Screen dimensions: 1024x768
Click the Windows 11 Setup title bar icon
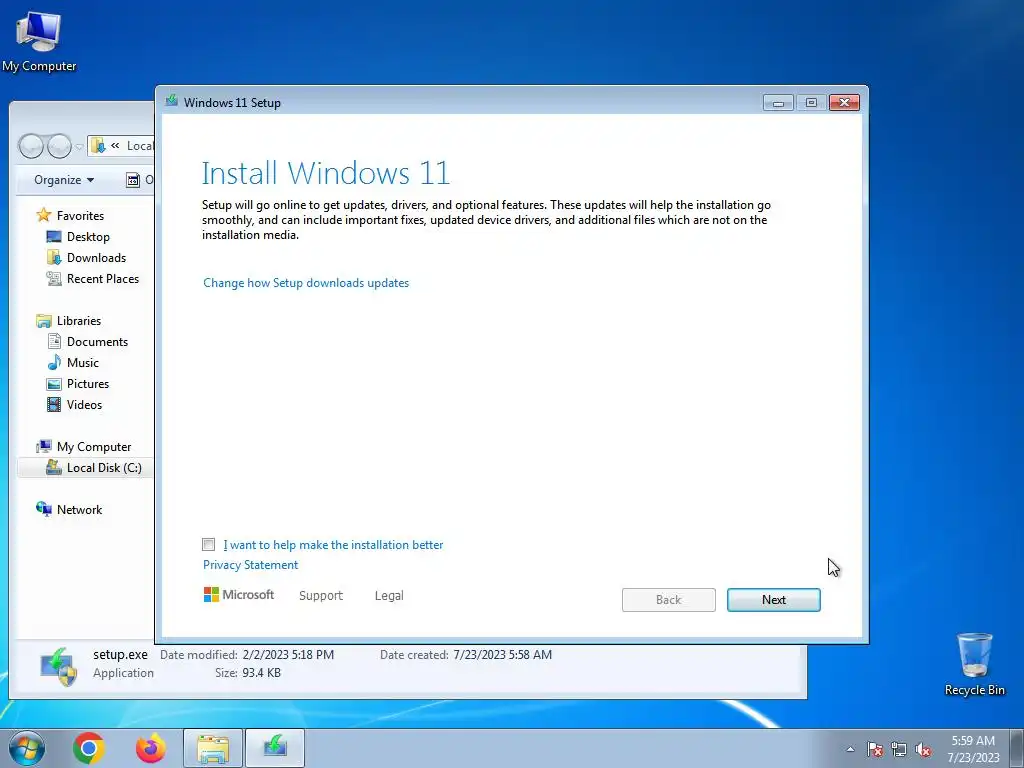172,101
